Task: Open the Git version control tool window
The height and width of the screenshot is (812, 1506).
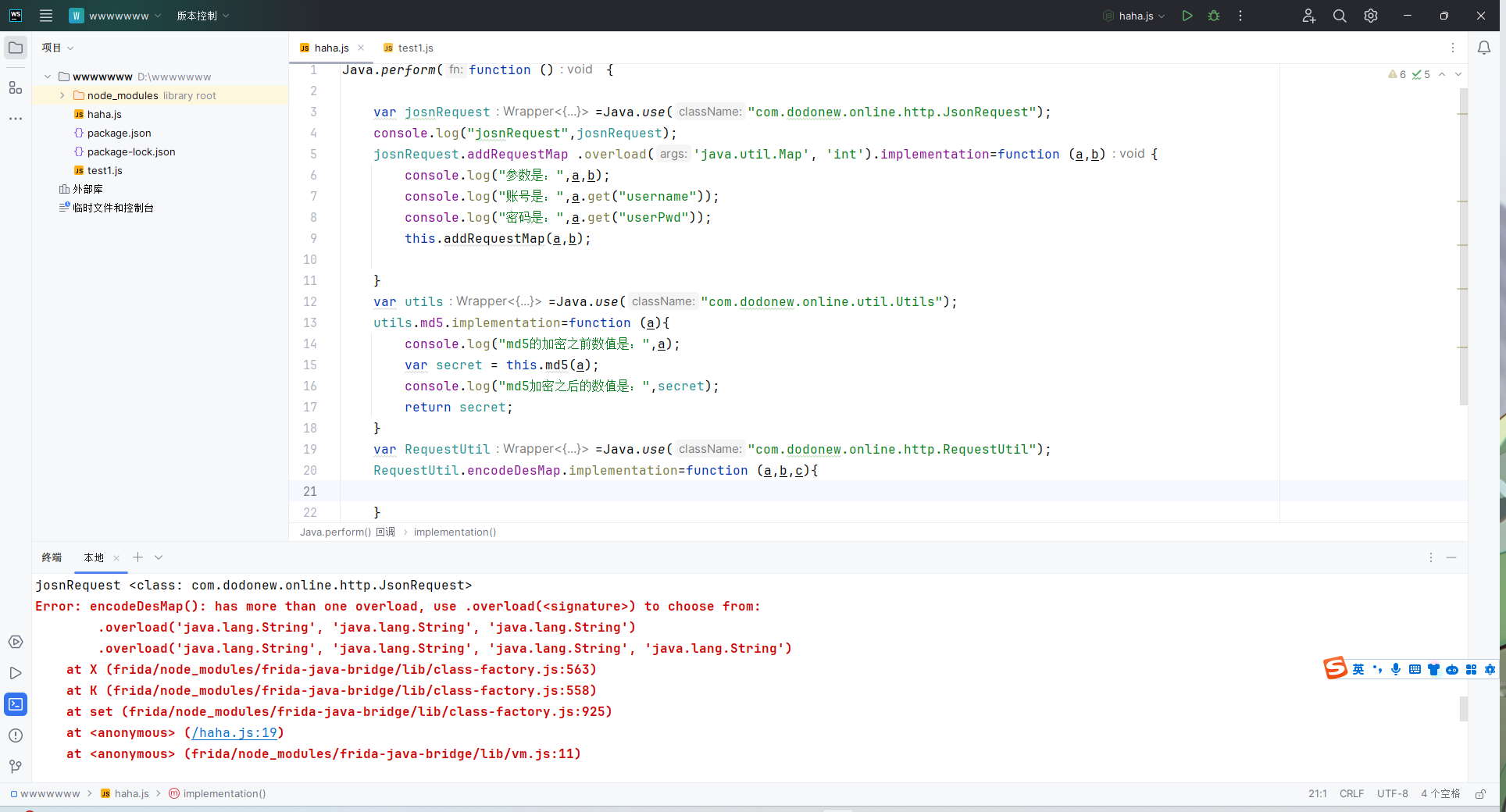Action: point(16,767)
